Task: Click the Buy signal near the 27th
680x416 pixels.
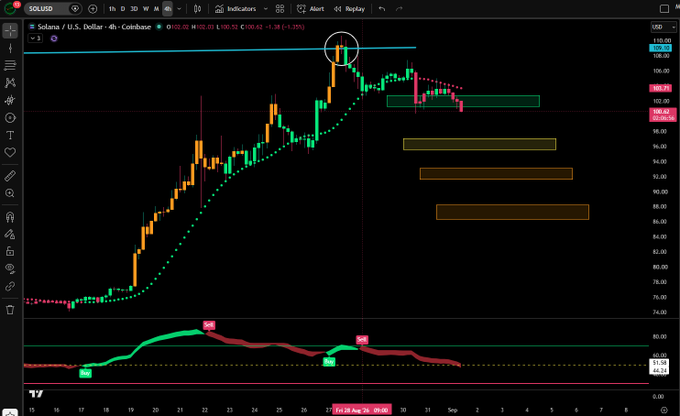Action: pos(329,361)
